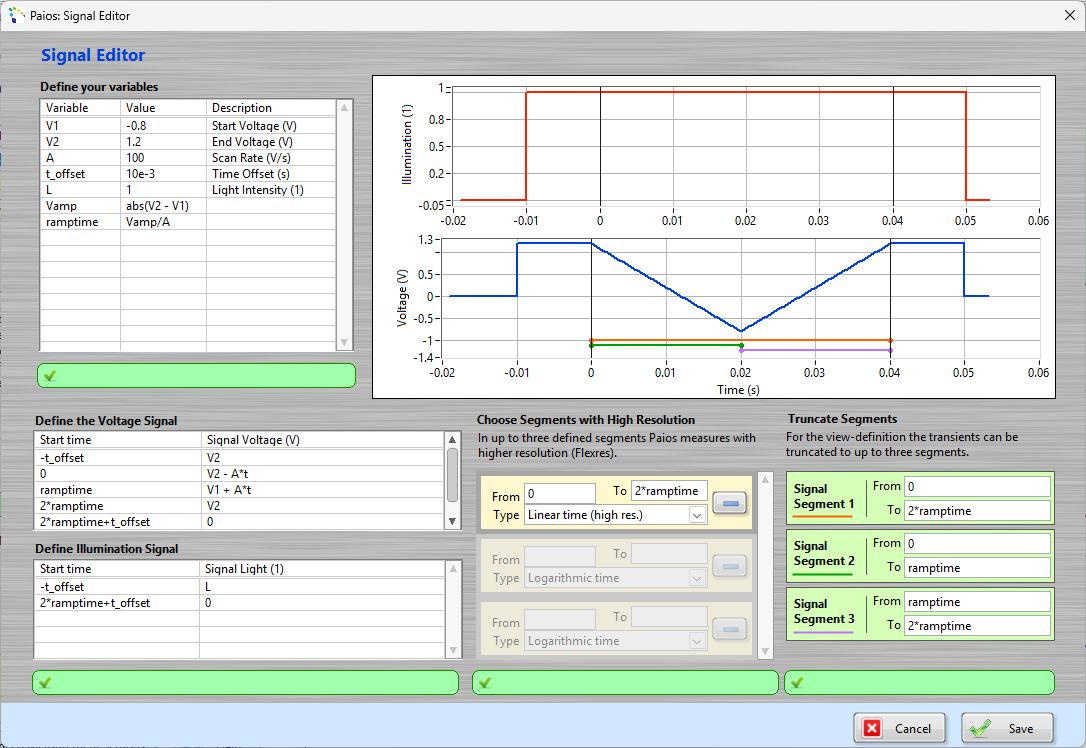Select illumination Signal Light cell L
The height and width of the screenshot is (748, 1086).
coord(322,587)
